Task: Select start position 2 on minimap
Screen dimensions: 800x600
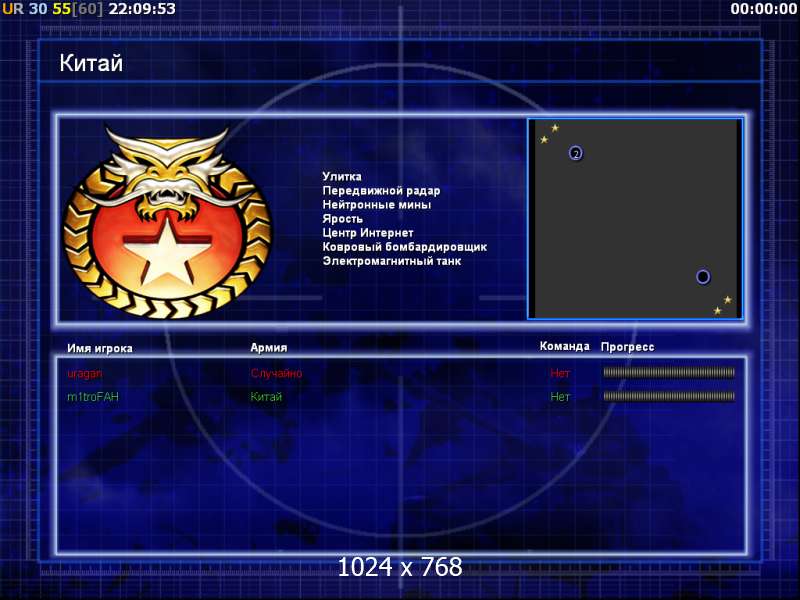Action: coord(576,153)
